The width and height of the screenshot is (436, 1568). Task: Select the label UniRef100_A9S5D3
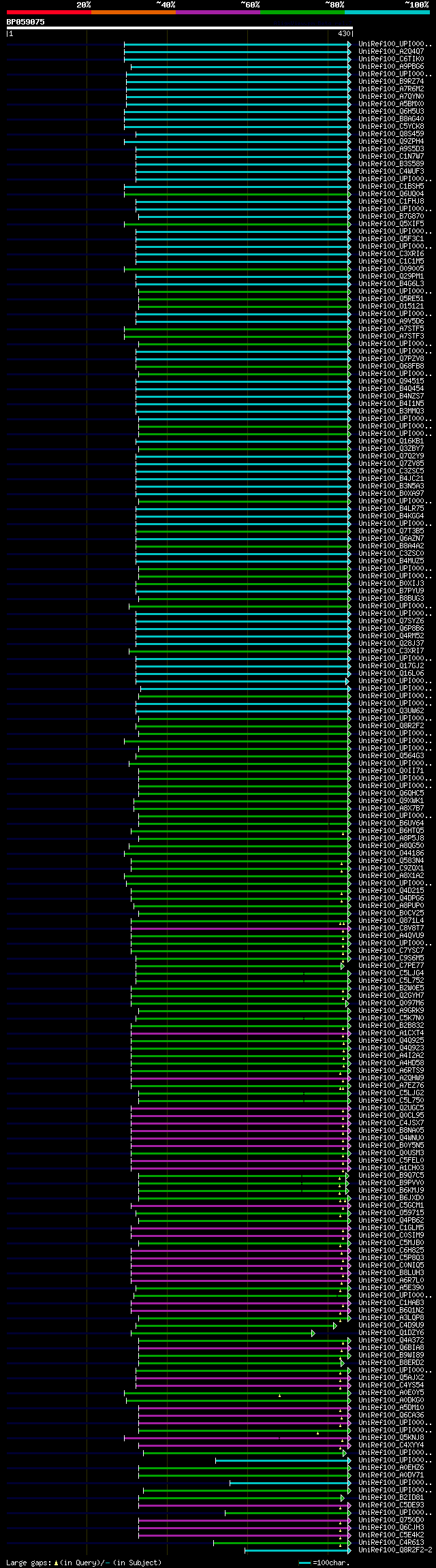391,149
